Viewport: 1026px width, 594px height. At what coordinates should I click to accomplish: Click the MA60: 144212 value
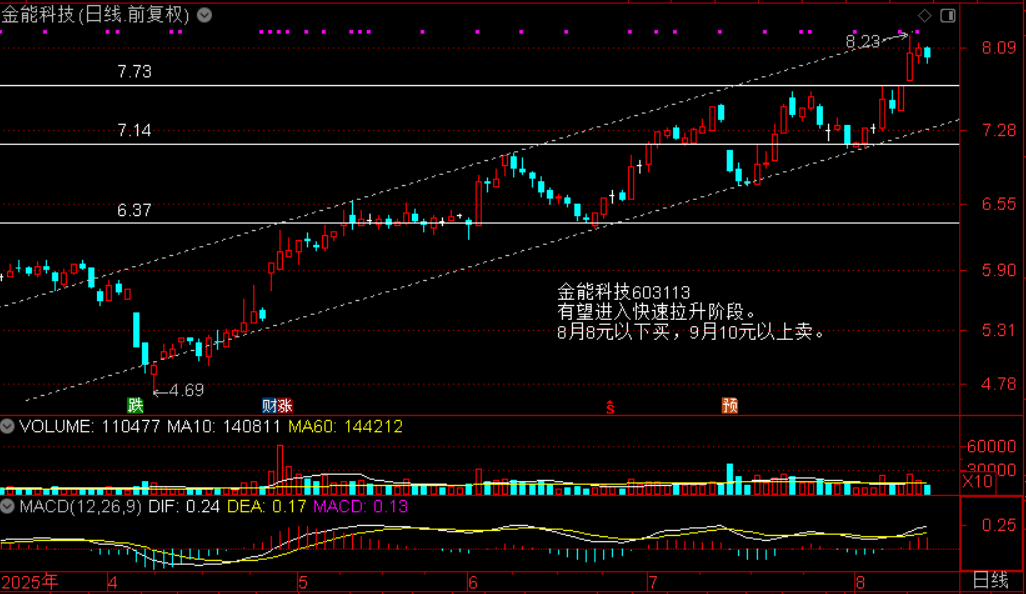(x=345, y=427)
